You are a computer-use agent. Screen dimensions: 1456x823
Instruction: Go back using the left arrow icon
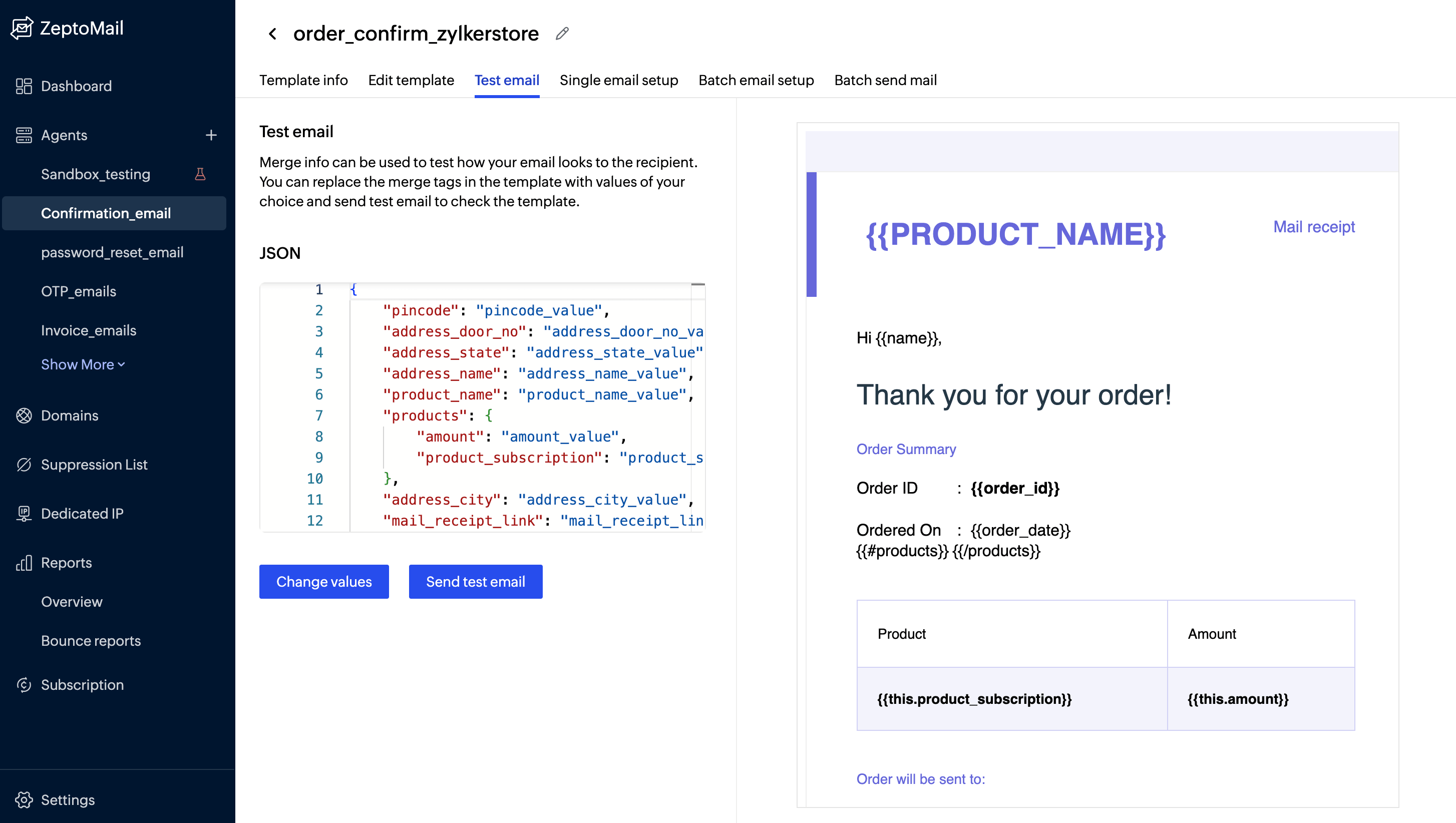(273, 34)
